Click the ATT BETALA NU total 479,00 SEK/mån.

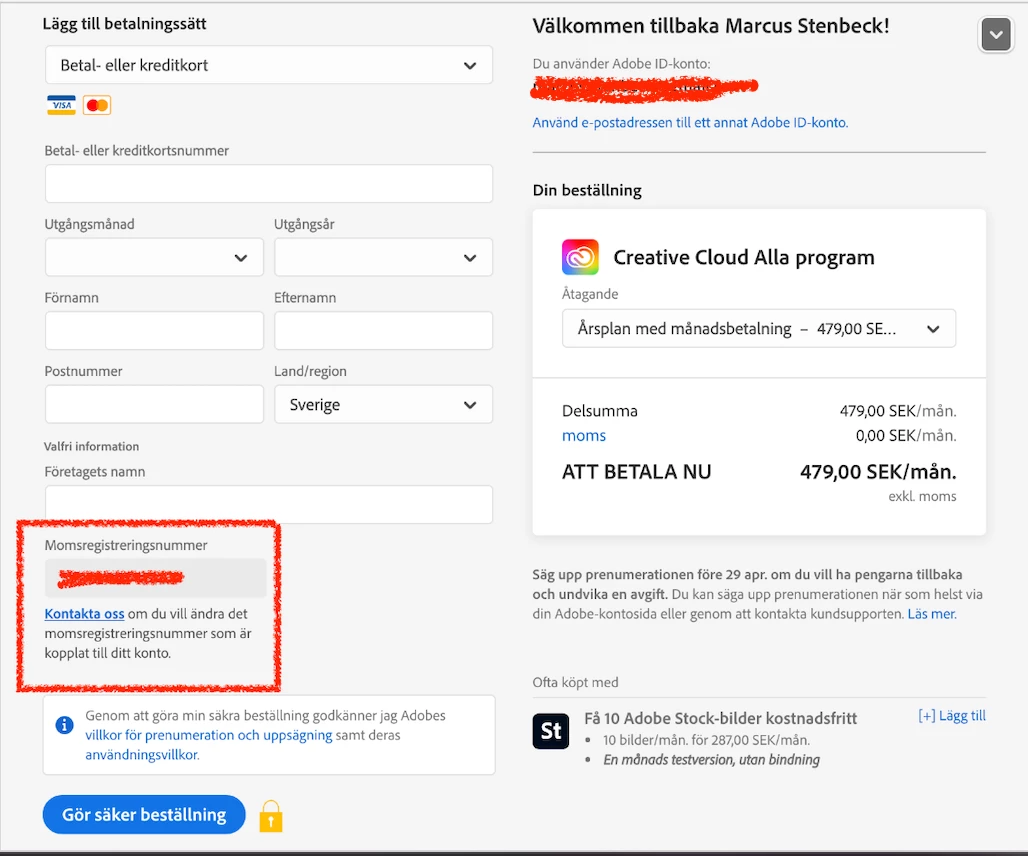[x=878, y=472]
